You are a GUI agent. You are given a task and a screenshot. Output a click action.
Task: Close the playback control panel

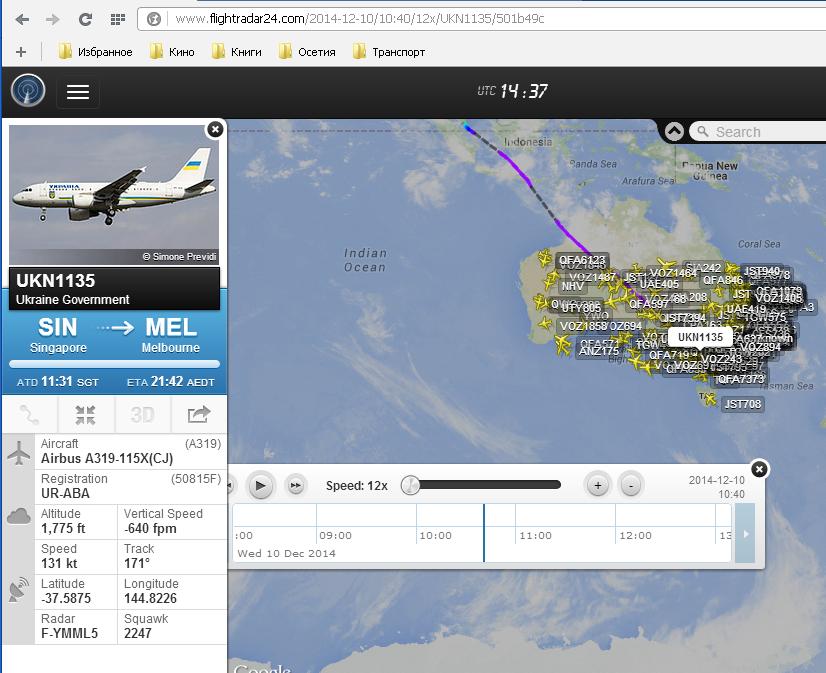click(759, 469)
